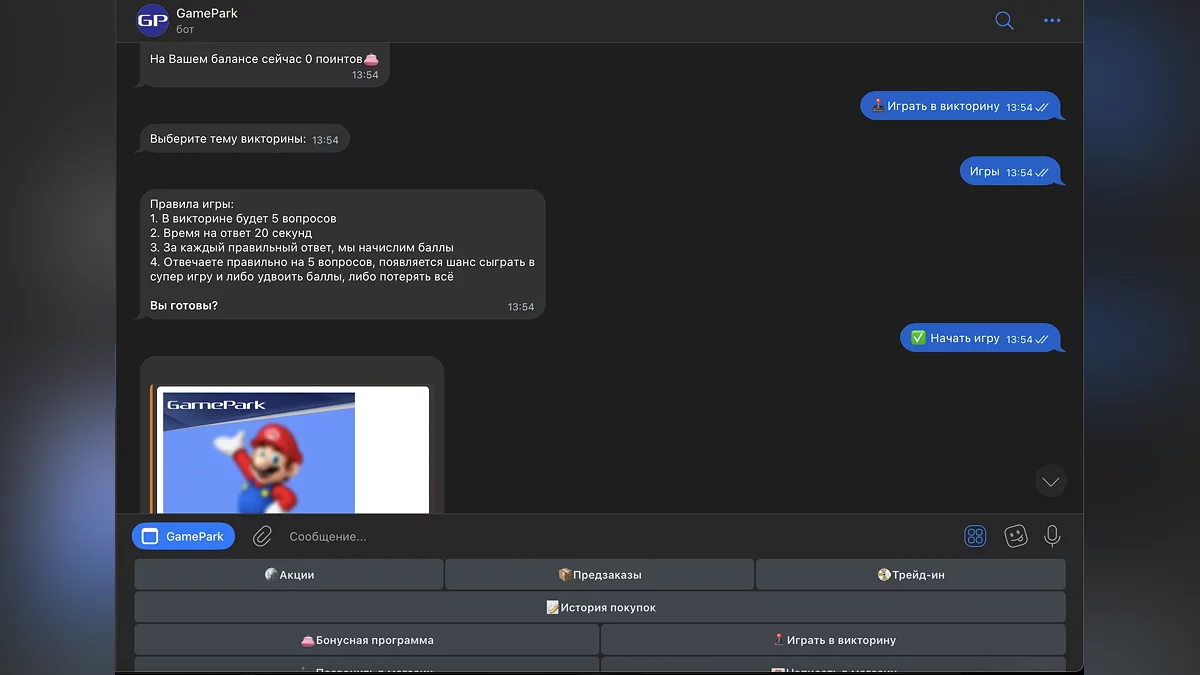Click the sent message Играть в викторину

click(x=960, y=106)
